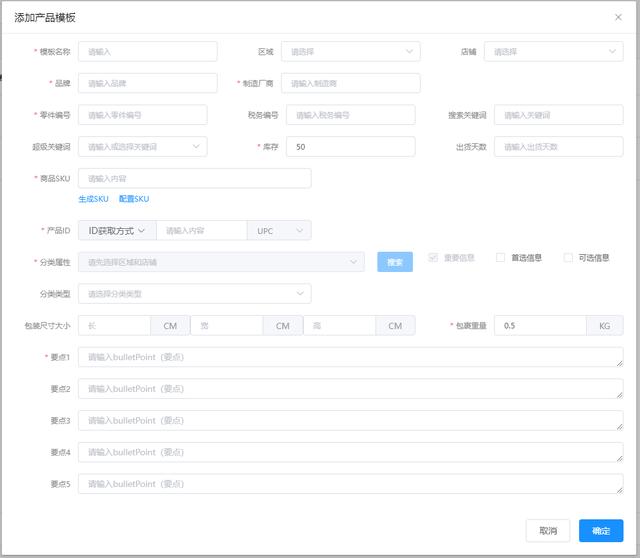Click the 确定 button
Viewport: 640px width, 558px height.
coord(600,530)
